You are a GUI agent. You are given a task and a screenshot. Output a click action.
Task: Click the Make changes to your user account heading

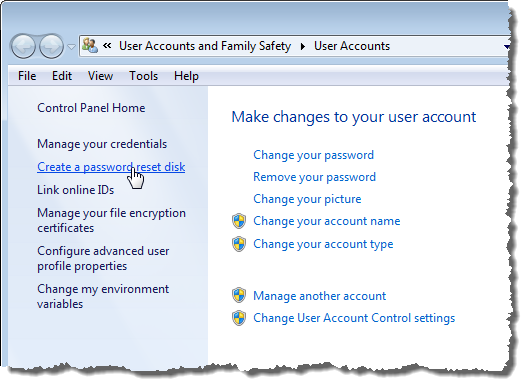click(354, 117)
